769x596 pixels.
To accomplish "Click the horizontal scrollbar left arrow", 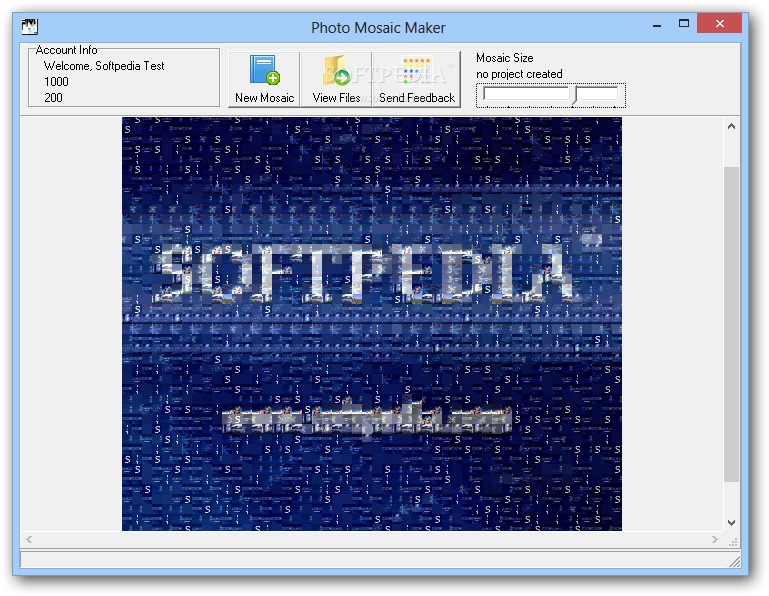I will (x=29, y=540).
